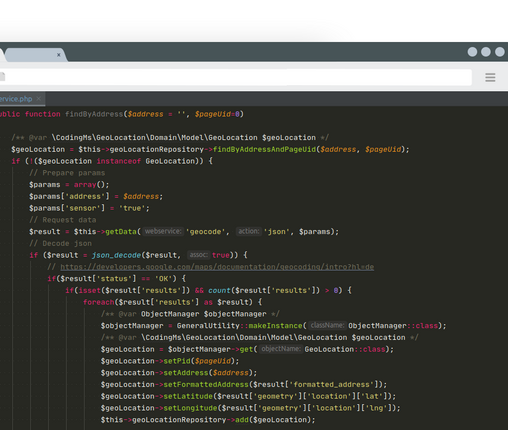Click the $params = array() line
The height and width of the screenshot is (430, 508).
[x=69, y=185]
